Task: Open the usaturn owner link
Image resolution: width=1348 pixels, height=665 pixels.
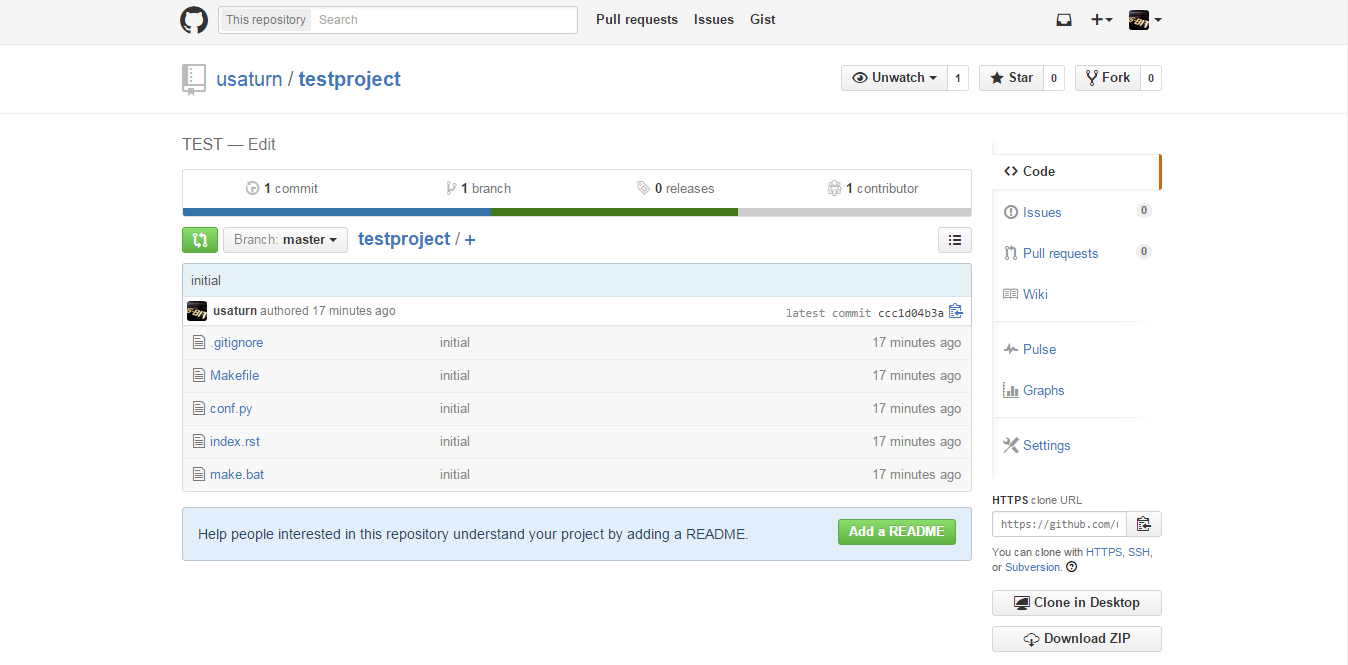Action: point(249,79)
